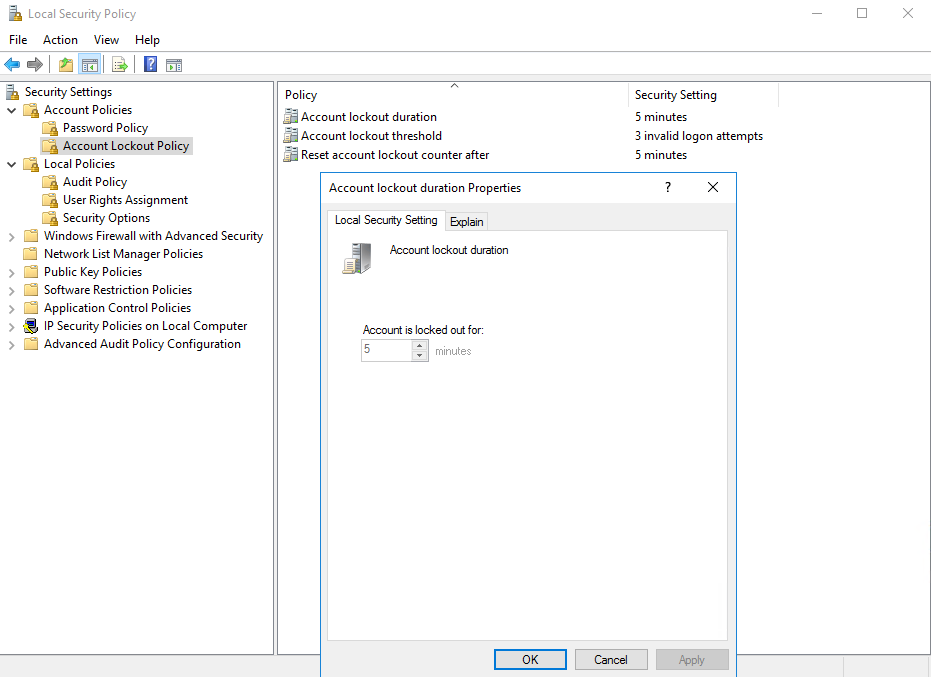Click the Export List toolbar icon
931x677 pixels.
tap(119, 64)
